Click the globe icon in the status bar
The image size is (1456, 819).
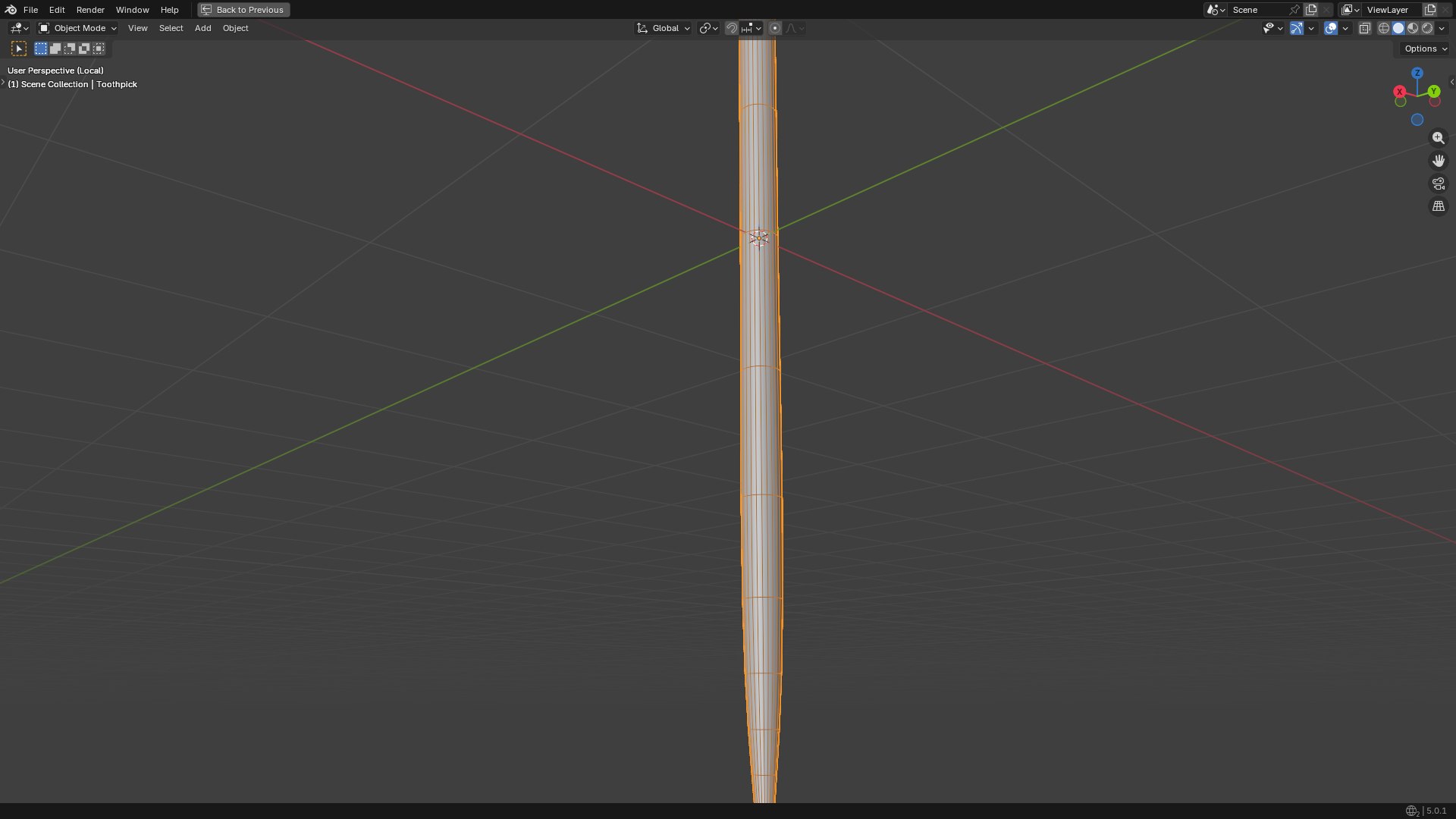click(1412, 811)
